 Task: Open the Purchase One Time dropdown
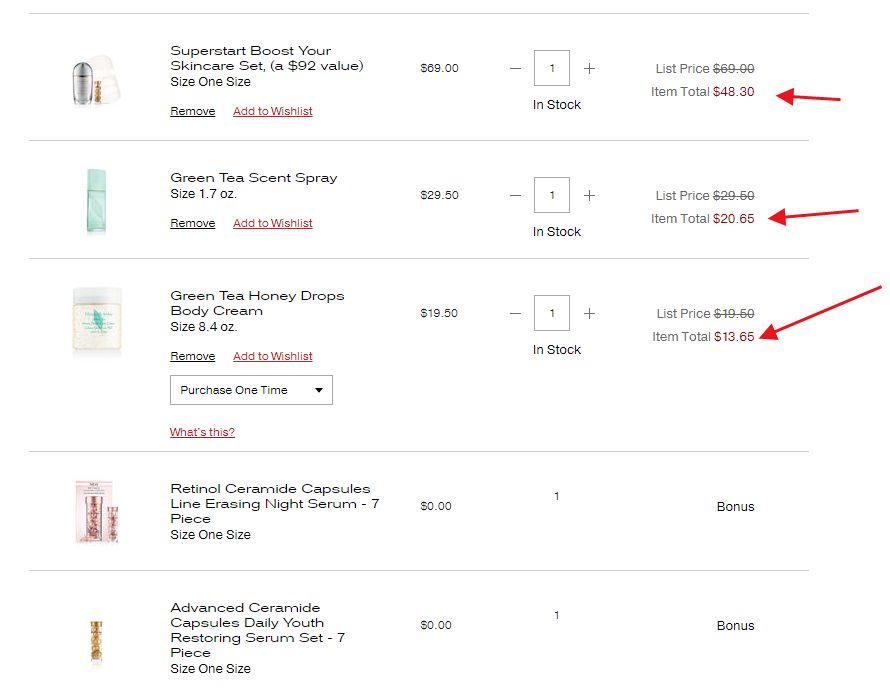point(251,390)
